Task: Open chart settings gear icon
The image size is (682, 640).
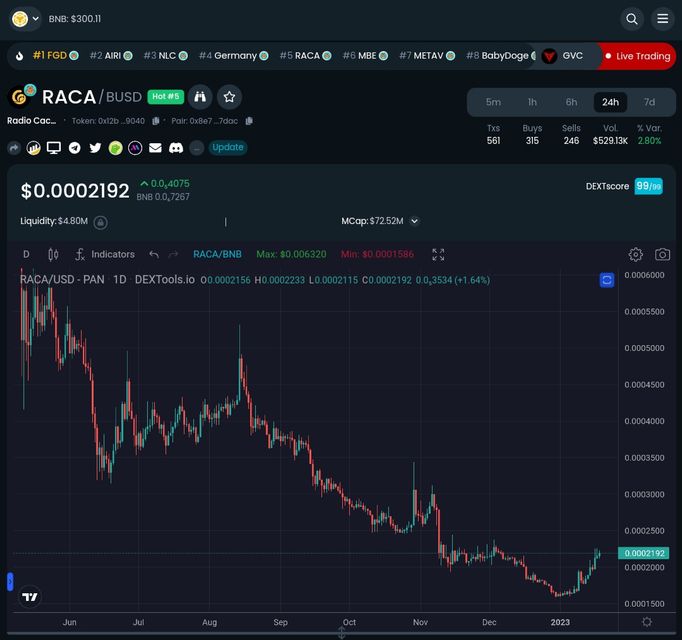Action: click(x=635, y=255)
